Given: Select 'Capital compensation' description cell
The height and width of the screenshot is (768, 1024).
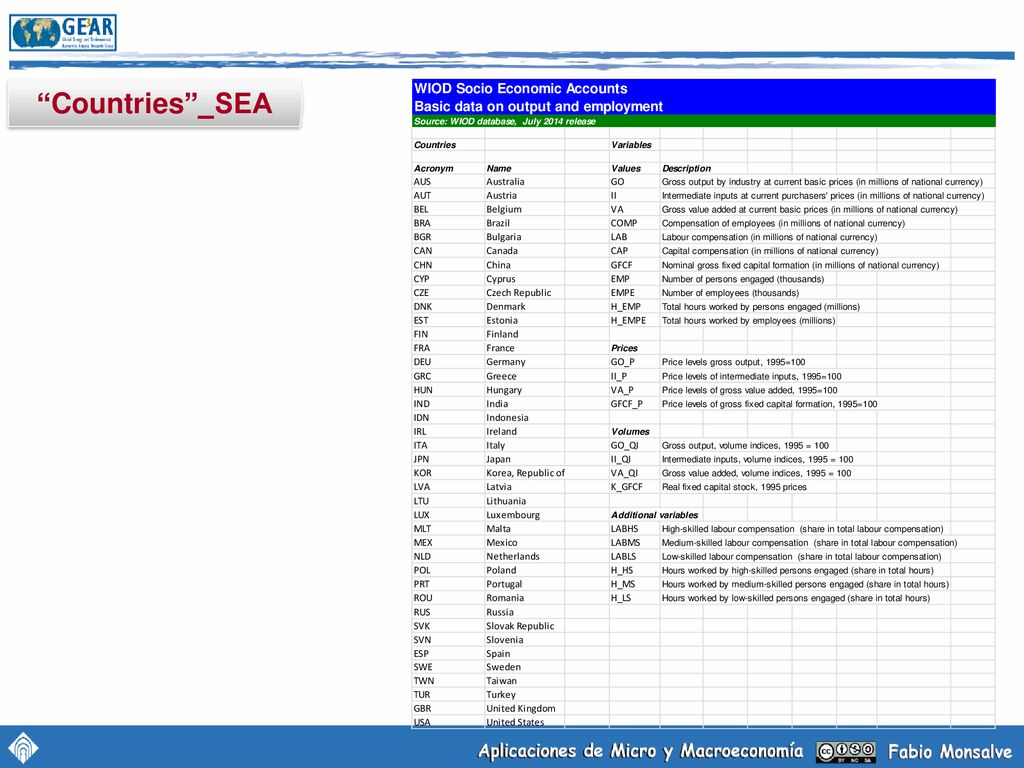Looking at the screenshot, I should (x=770, y=251).
